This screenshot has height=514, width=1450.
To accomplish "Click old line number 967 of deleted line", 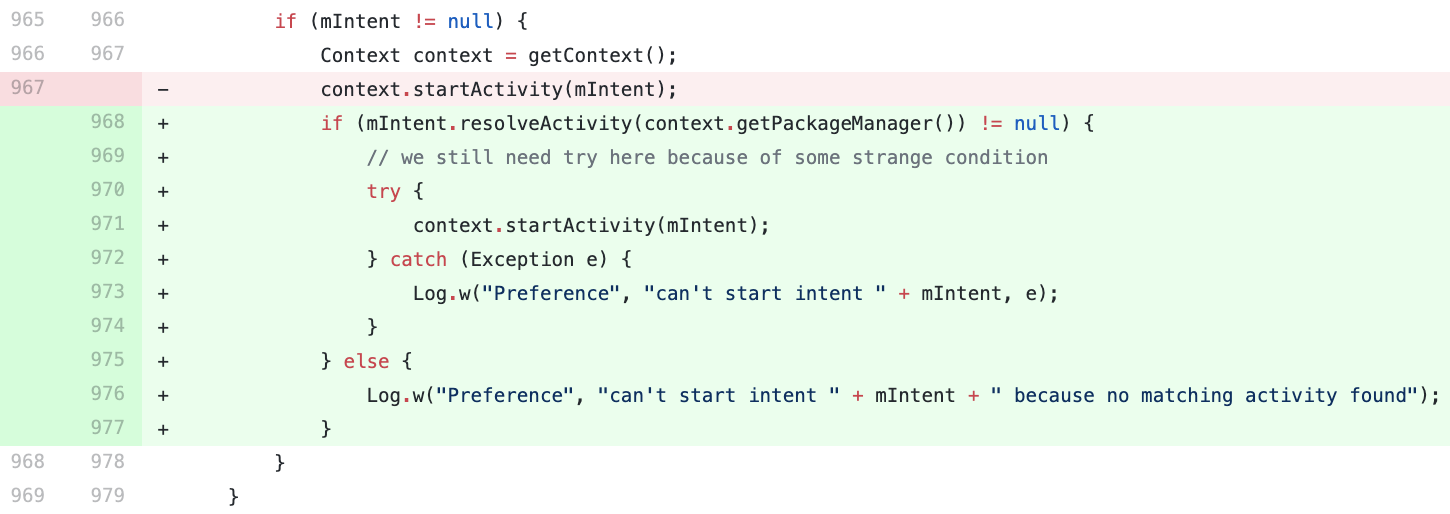I will click(x=27, y=88).
